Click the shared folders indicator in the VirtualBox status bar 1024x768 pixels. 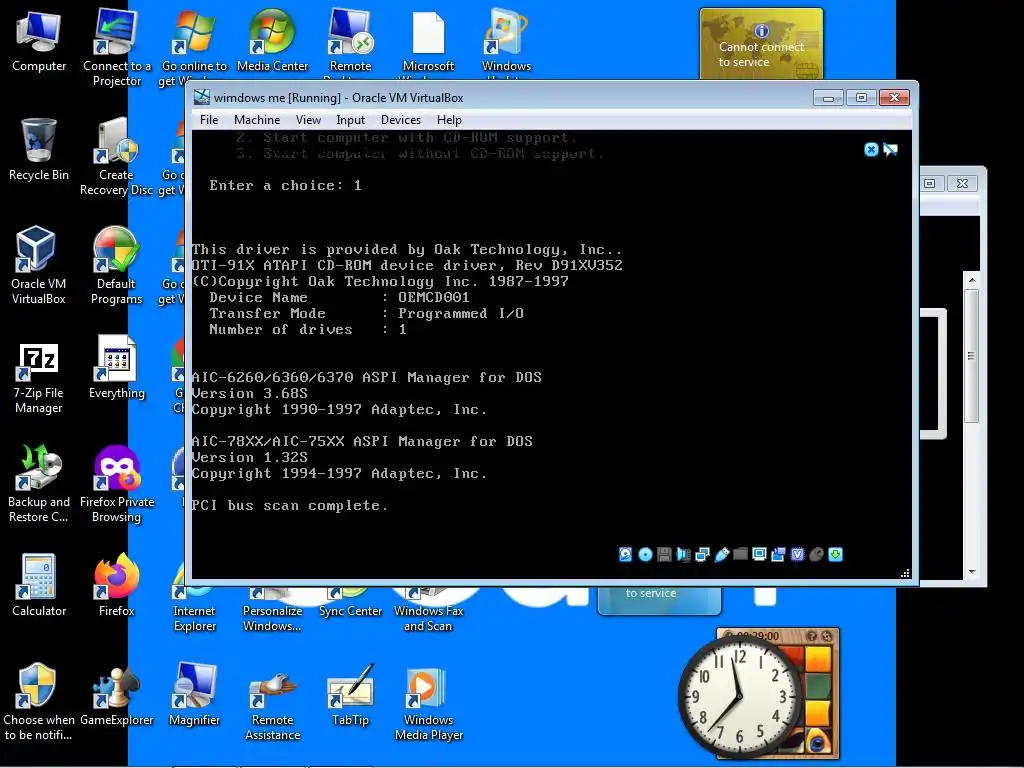(740, 554)
